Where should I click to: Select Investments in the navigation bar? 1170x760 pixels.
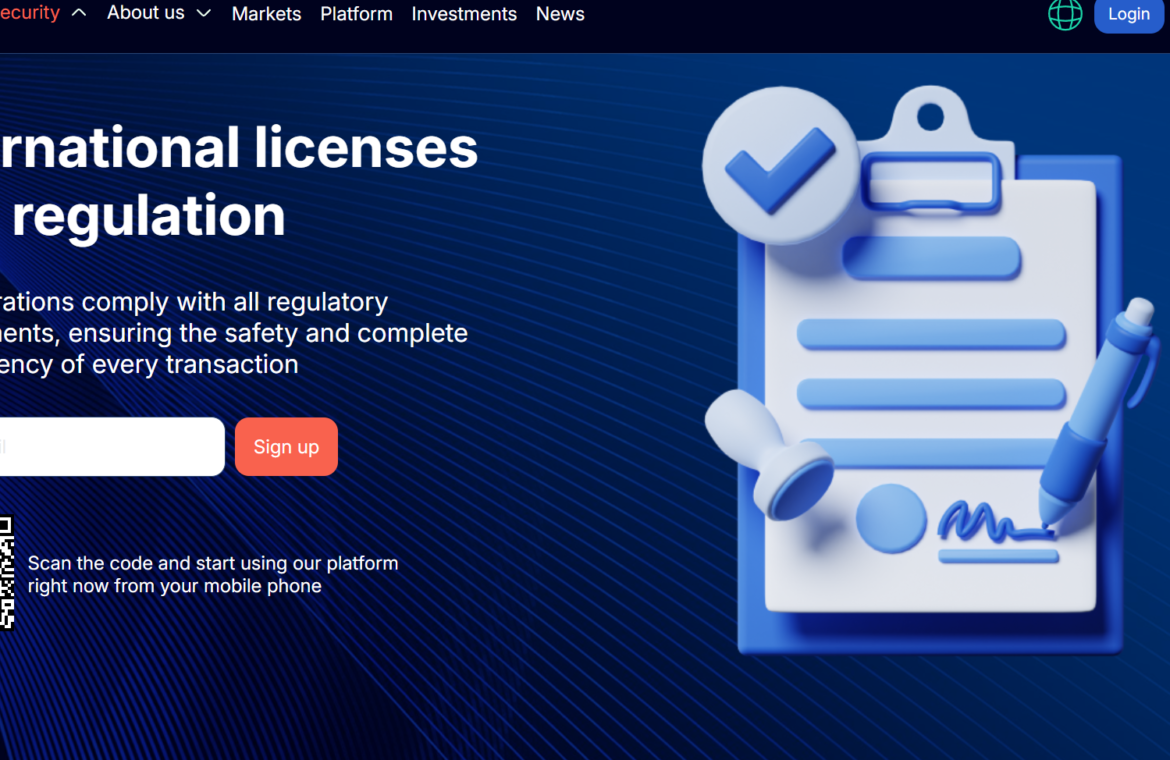tap(464, 14)
